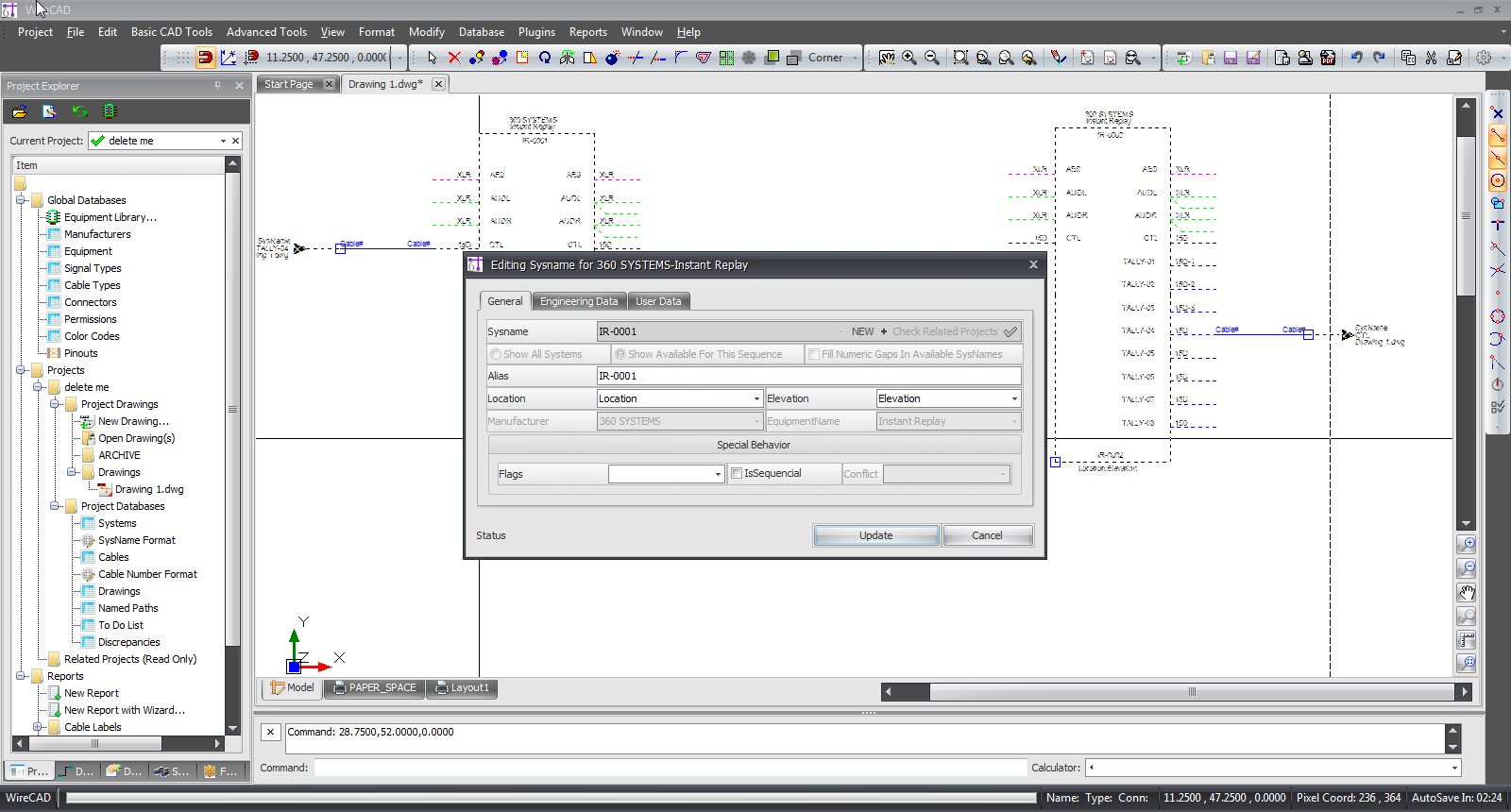1511x812 pixels.
Task: Click the Export to PDF icon
Action: [1328, 58]
